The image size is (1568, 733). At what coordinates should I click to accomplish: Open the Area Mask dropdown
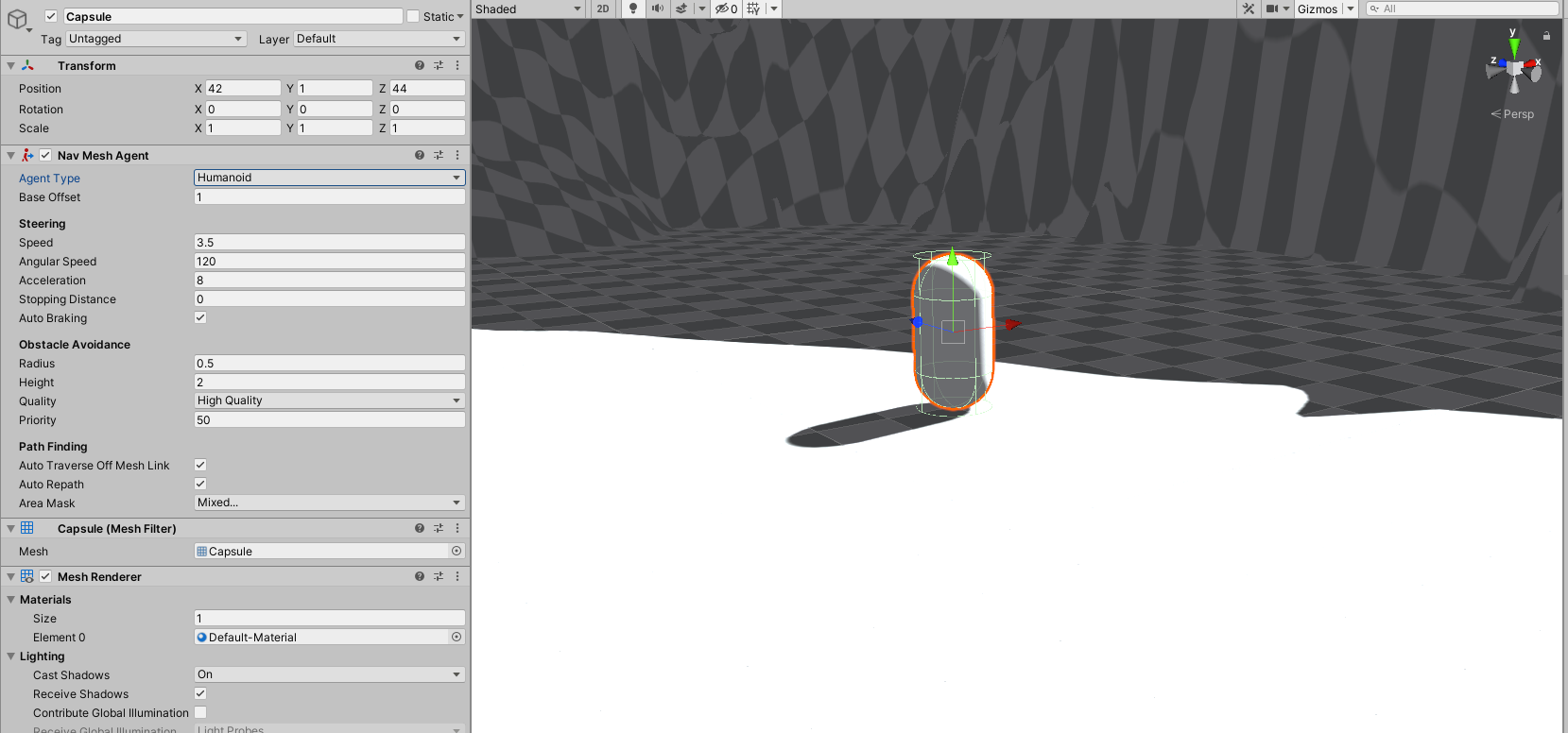(330, 503)
